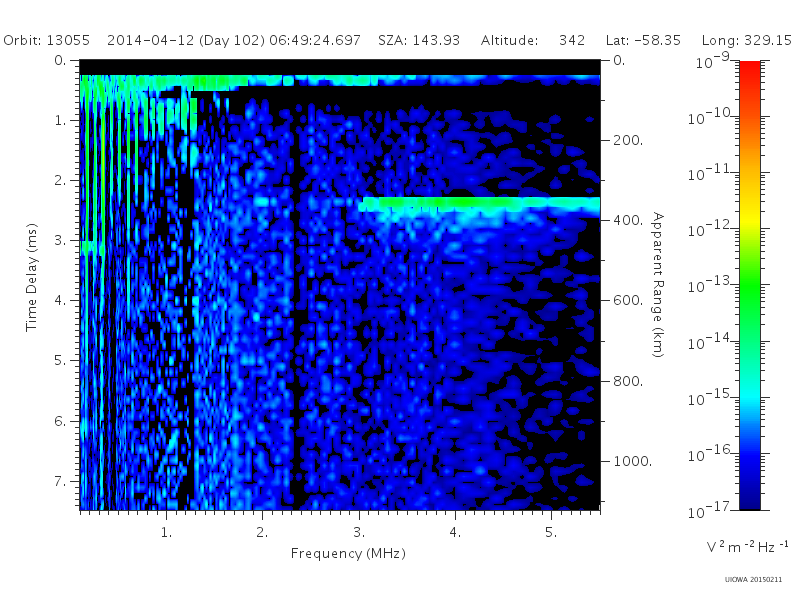
Task: Click the 7. time delay tick label
Action: click(60, 481)
